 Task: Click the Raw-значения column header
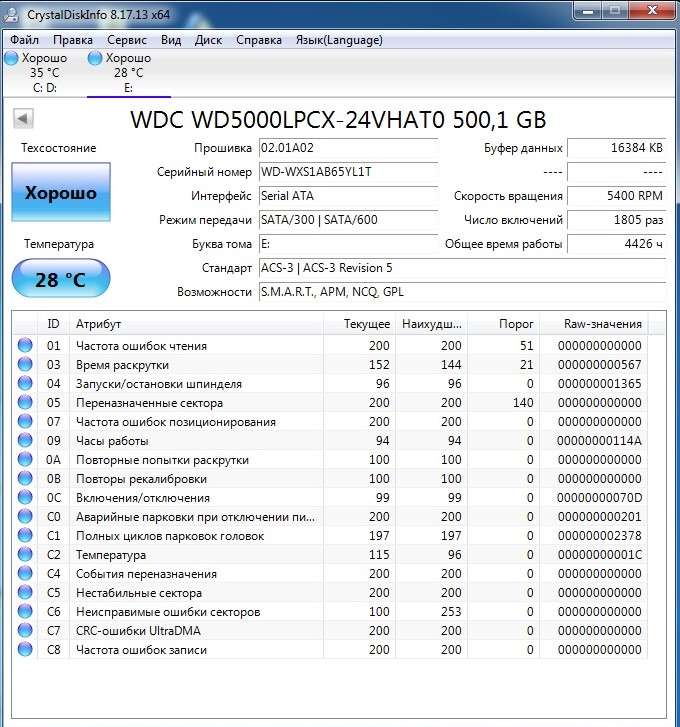click(603, 324)
